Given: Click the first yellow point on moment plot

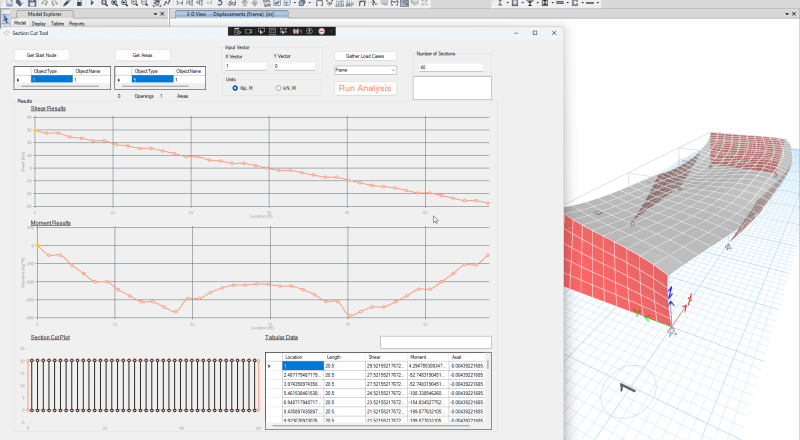Looking at the screenshot, I should click(x=37, y=246).
